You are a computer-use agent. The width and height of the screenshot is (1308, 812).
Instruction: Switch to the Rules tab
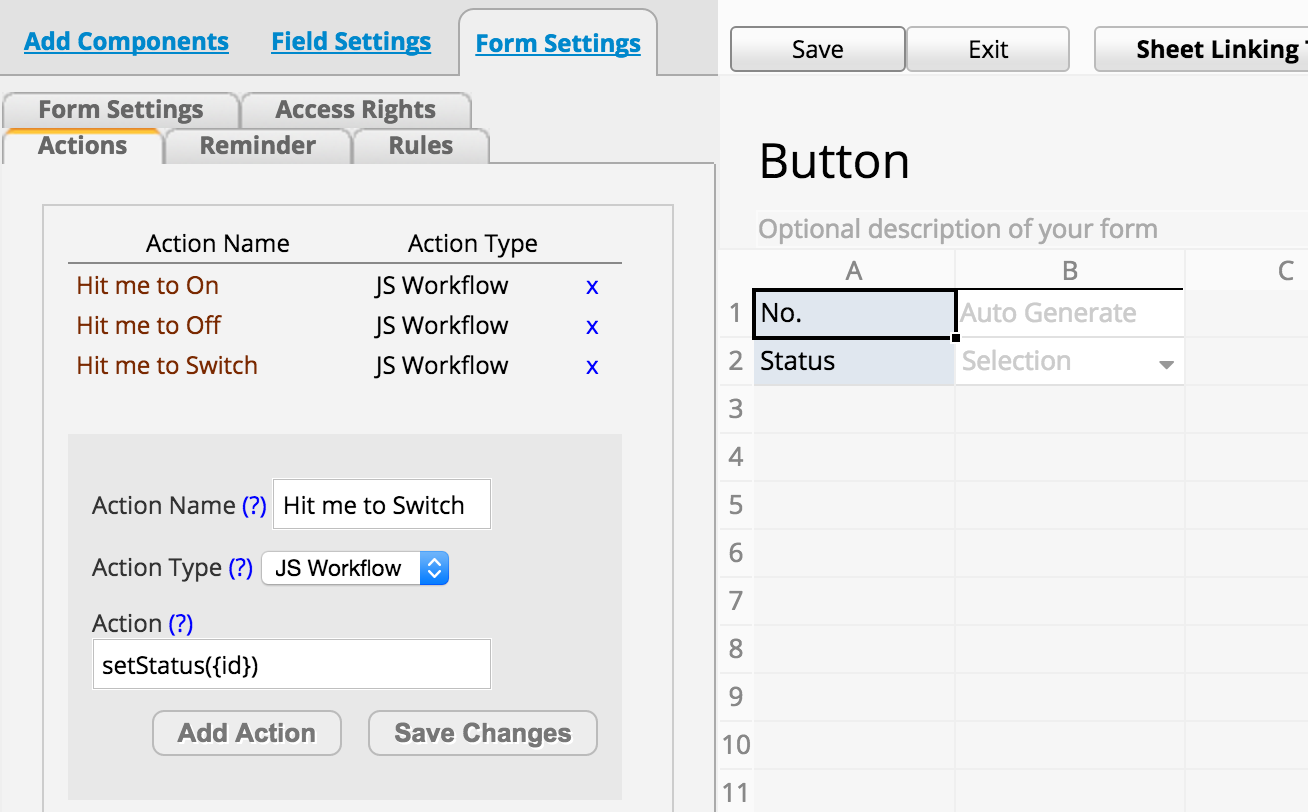[x=420, y=145]
